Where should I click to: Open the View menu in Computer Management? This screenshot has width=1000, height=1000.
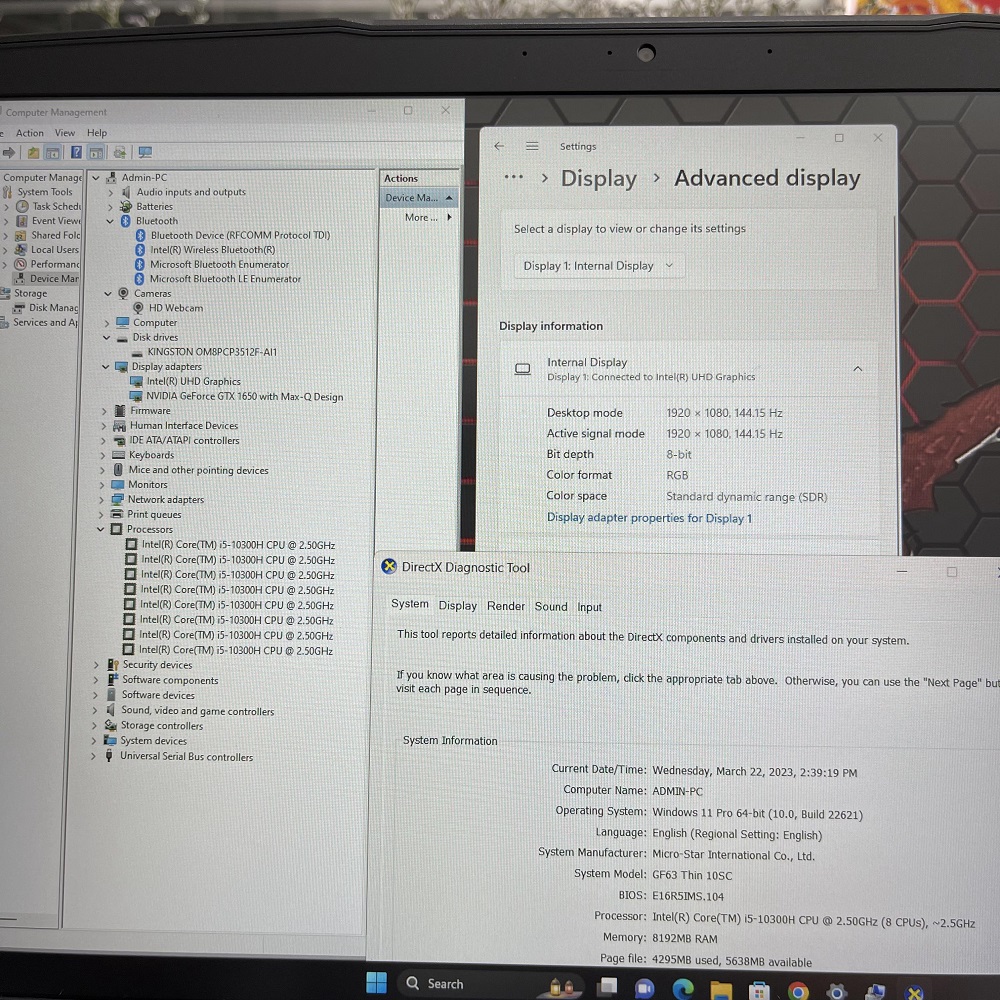pyautogui.click(x=64, y=133)
